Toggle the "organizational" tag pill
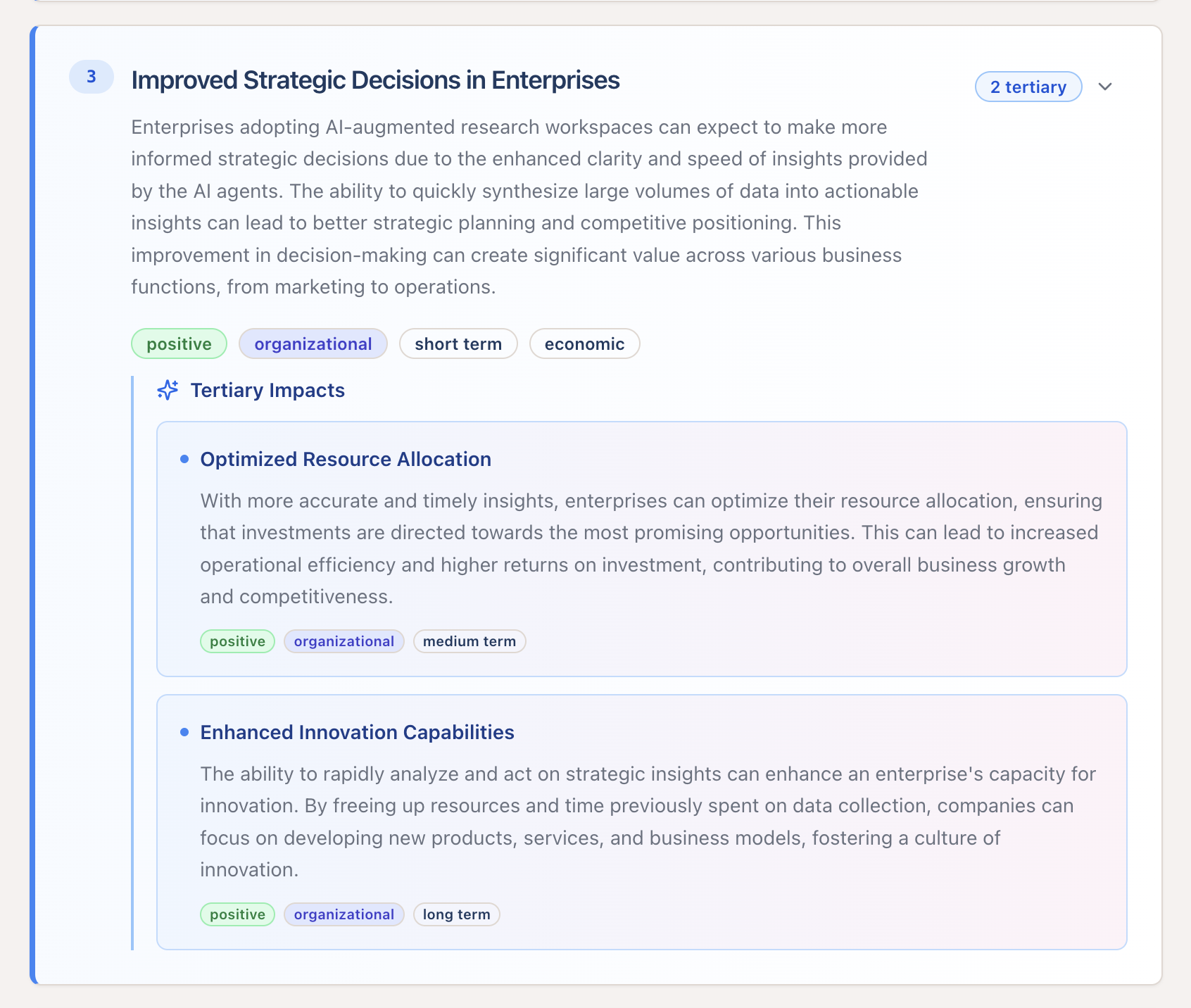Image resolution: width=1191 pixels, height=1008 pixels. click(313, 344)
